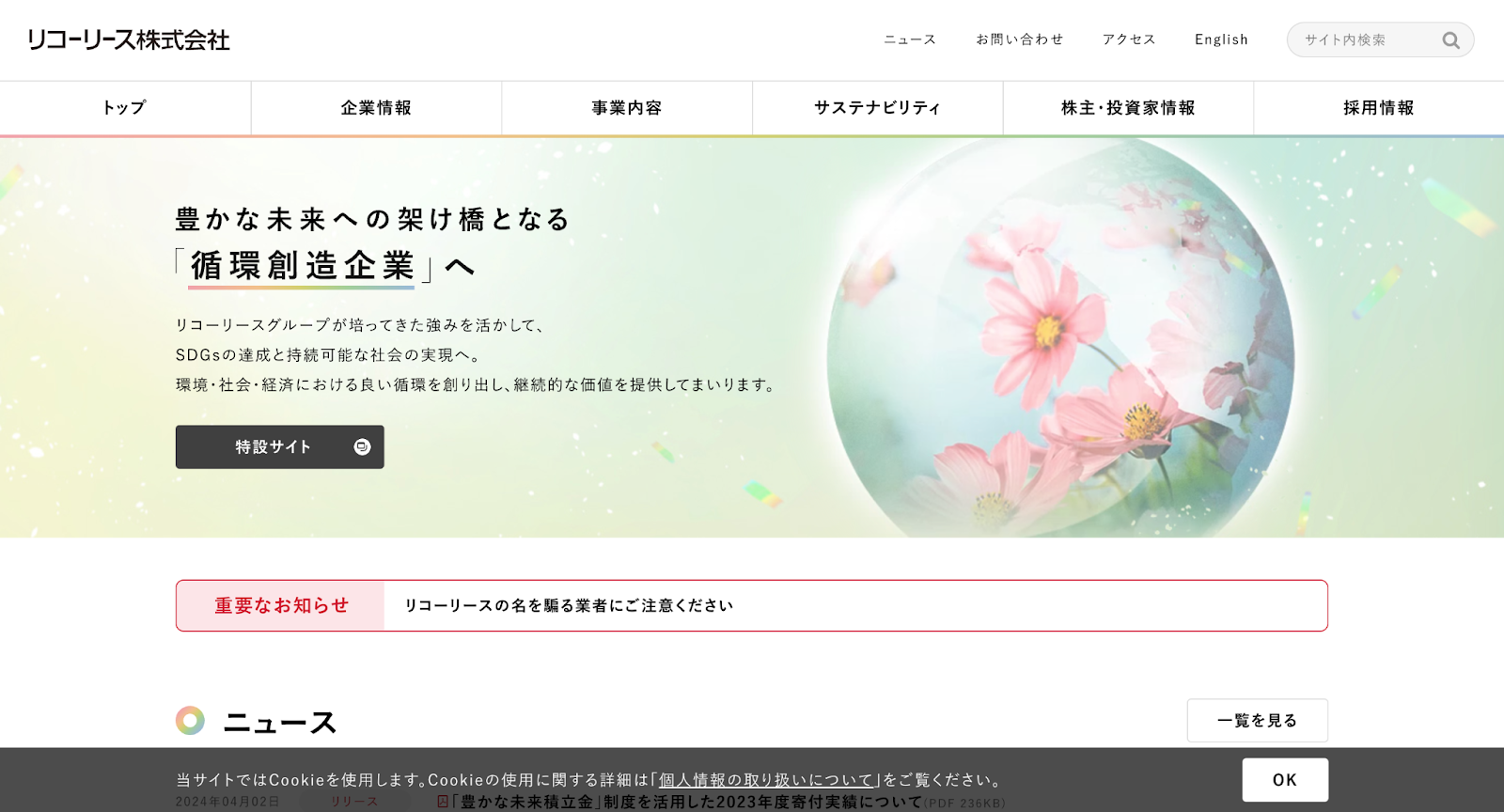Viewport: 1504px width, 812px height.
Task: Open the お問い合わせ contact link
Action: (x=1020, y=39)
